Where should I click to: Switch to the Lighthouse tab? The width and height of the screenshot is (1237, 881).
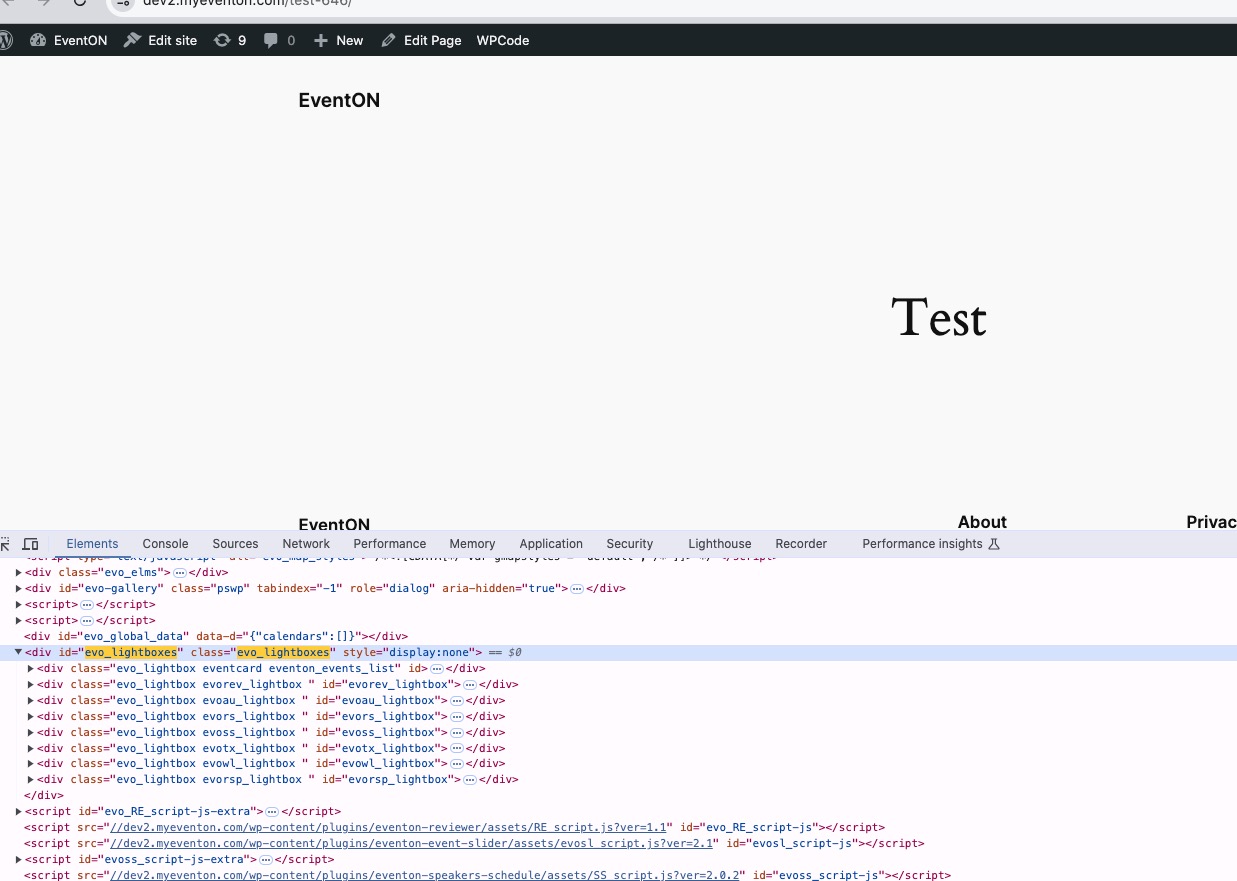pyautogui.click(x=719, y=544)
